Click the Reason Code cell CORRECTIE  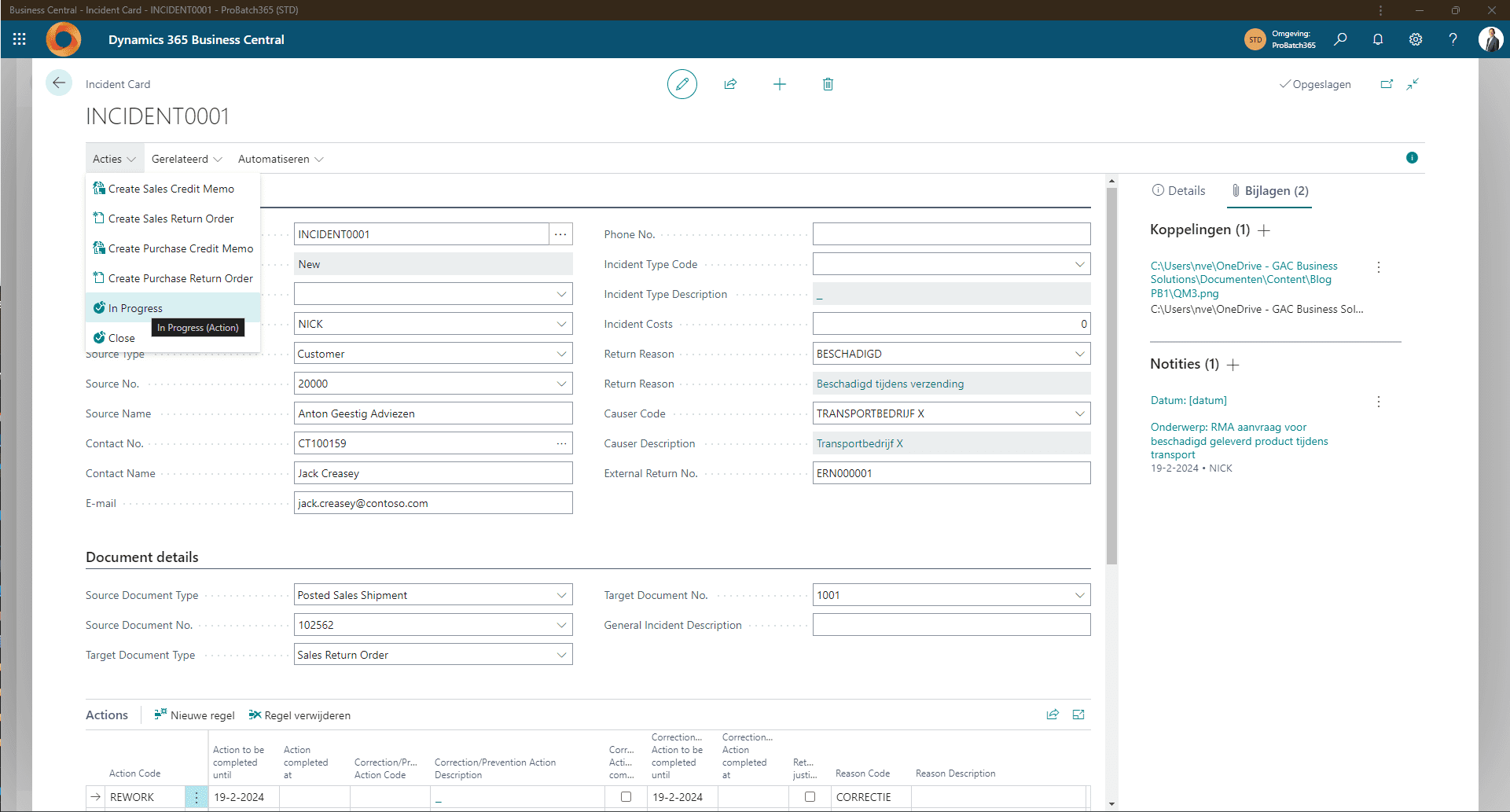pyautogui.click(x=871, y=797)
